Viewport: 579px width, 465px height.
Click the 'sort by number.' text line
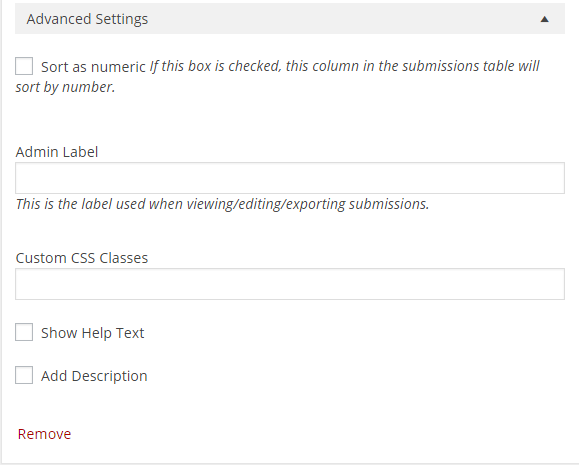(65, 87)
